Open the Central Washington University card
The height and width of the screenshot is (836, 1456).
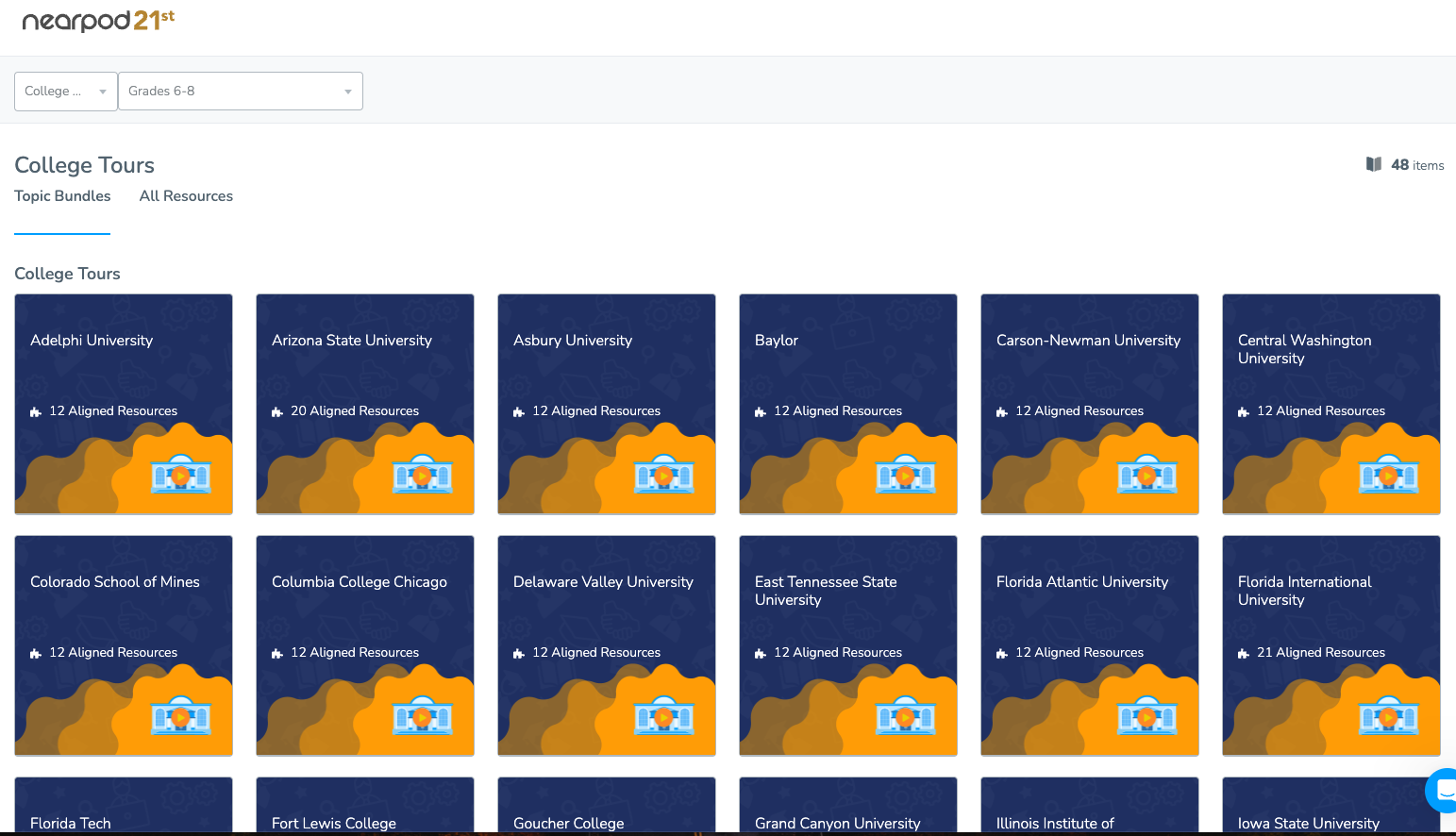tap(1331, 404)
